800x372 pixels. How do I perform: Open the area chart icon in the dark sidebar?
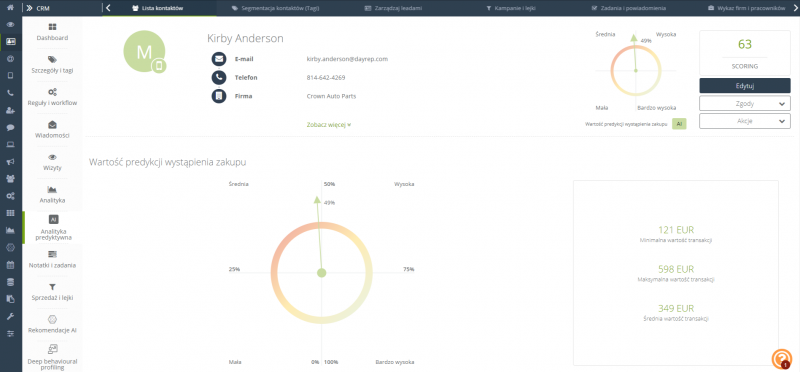11,230
